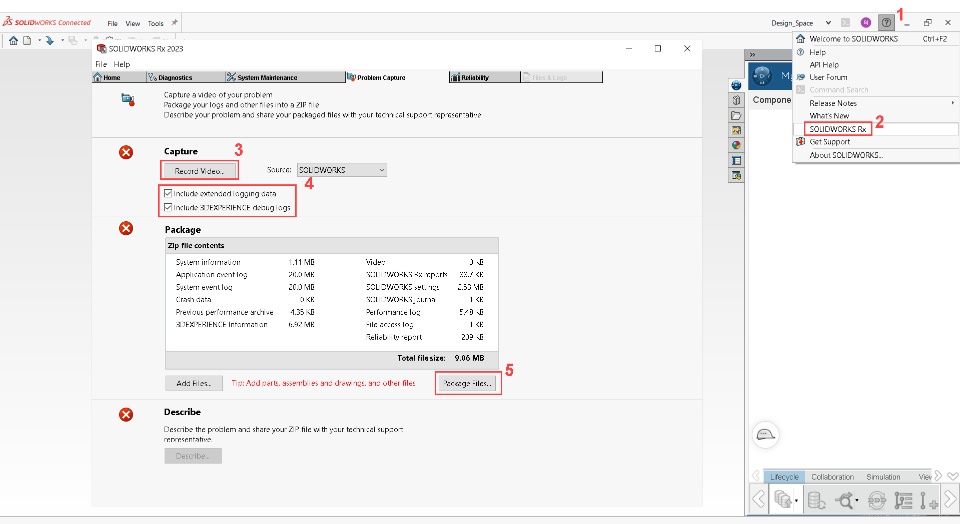This screenshot has height=524, width=960.
Task: Open the Source SOLIDWORKS dropdown
Action: click(x=342, y=170)
